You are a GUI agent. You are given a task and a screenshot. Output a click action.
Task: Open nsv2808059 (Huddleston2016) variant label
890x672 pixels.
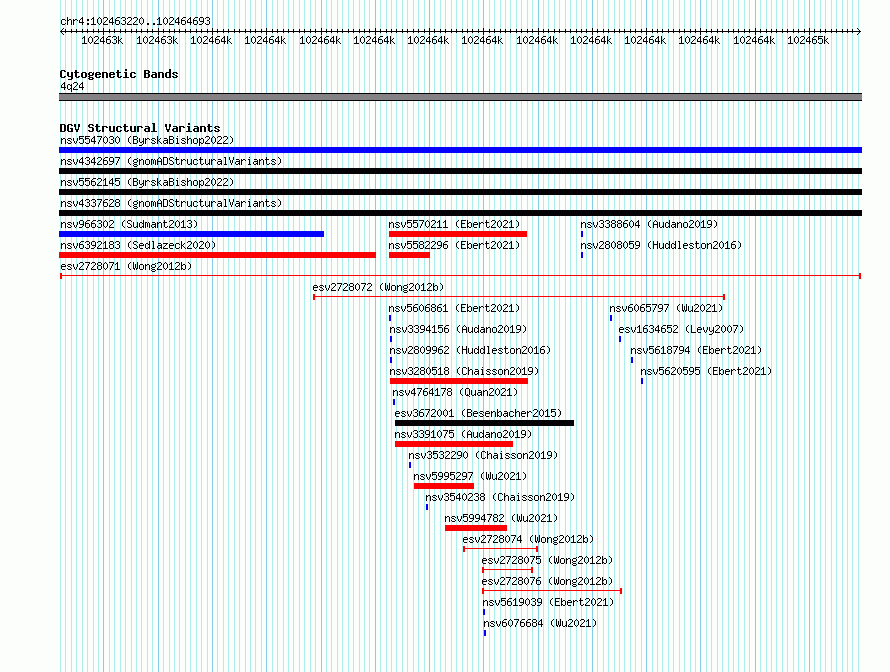point(661,245)
